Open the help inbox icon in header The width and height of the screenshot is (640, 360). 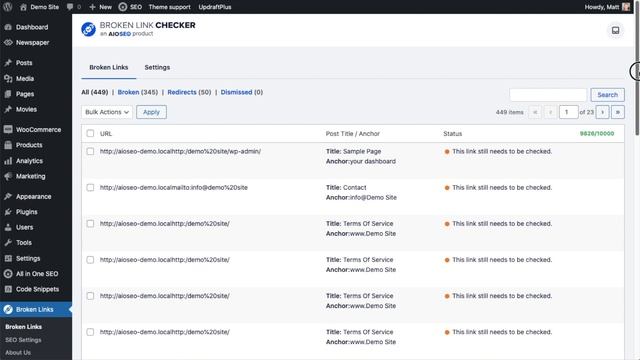click(x=615, y=30)
